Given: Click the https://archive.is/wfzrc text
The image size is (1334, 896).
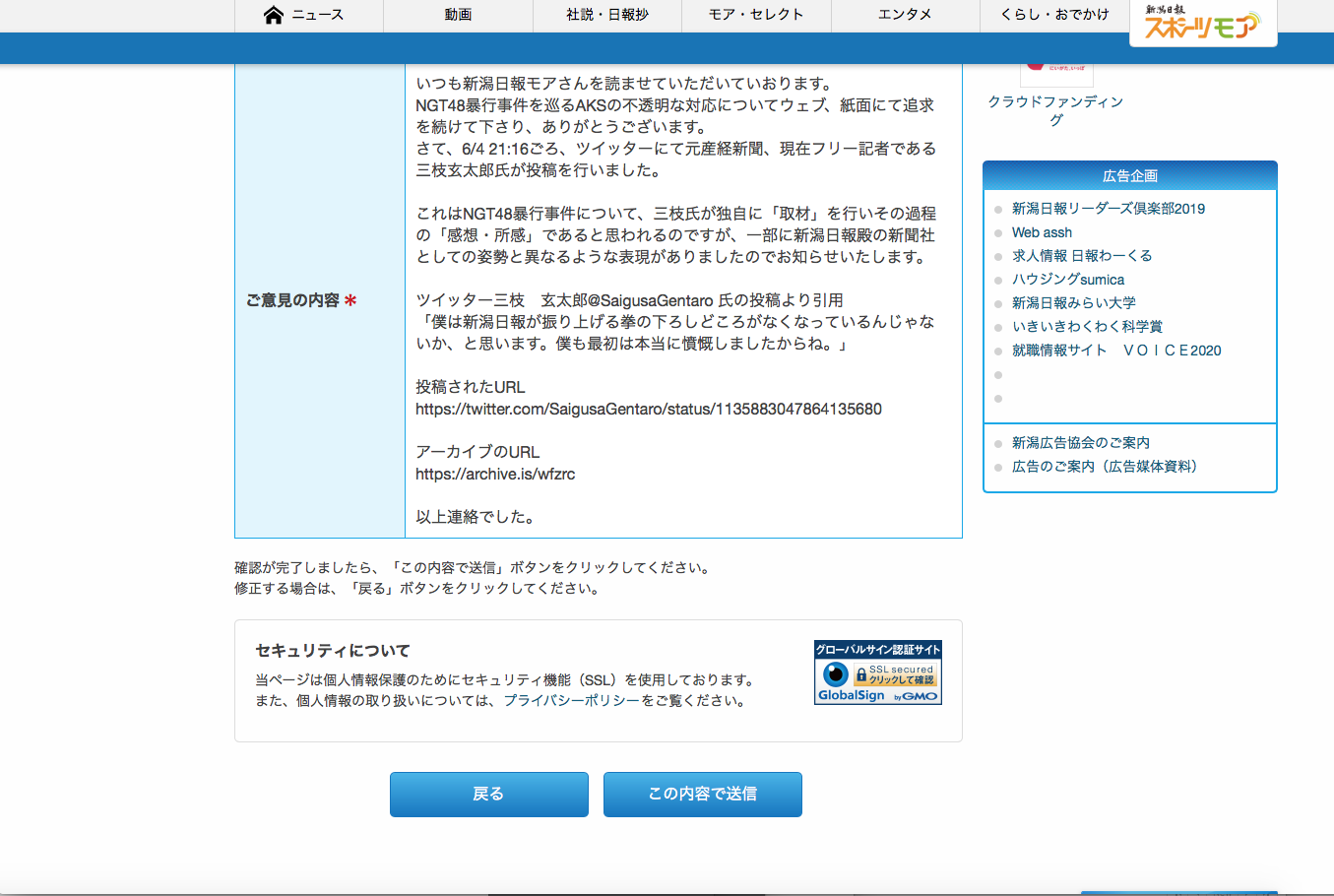Looking at the screenshot, I should tap(495, 474).
